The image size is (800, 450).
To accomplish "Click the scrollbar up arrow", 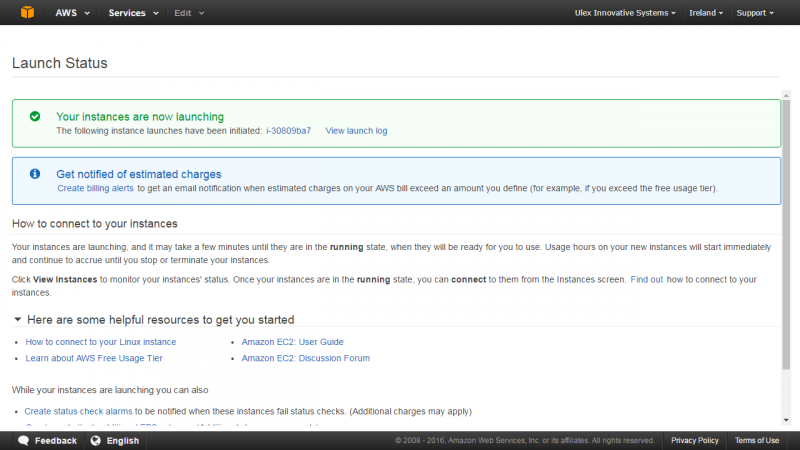I will pyautogui.click(x=786, y=95).
